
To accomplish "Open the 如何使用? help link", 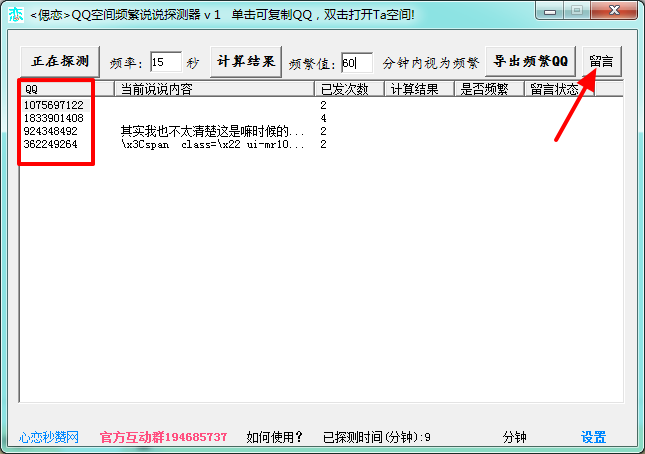I will 274,437.
